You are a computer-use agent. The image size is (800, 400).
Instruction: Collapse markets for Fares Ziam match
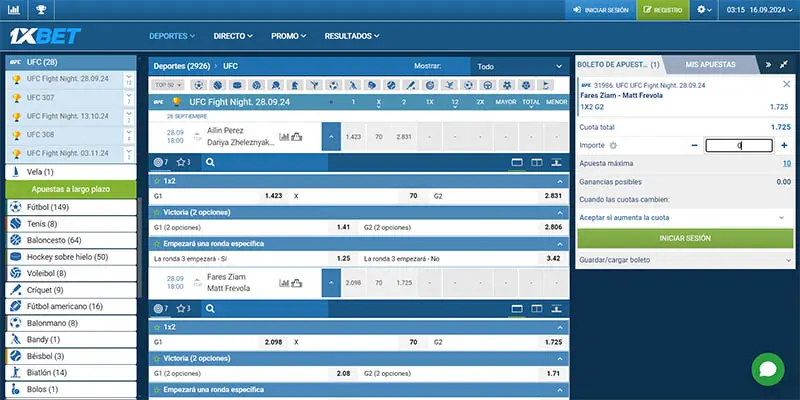[331, 283]
